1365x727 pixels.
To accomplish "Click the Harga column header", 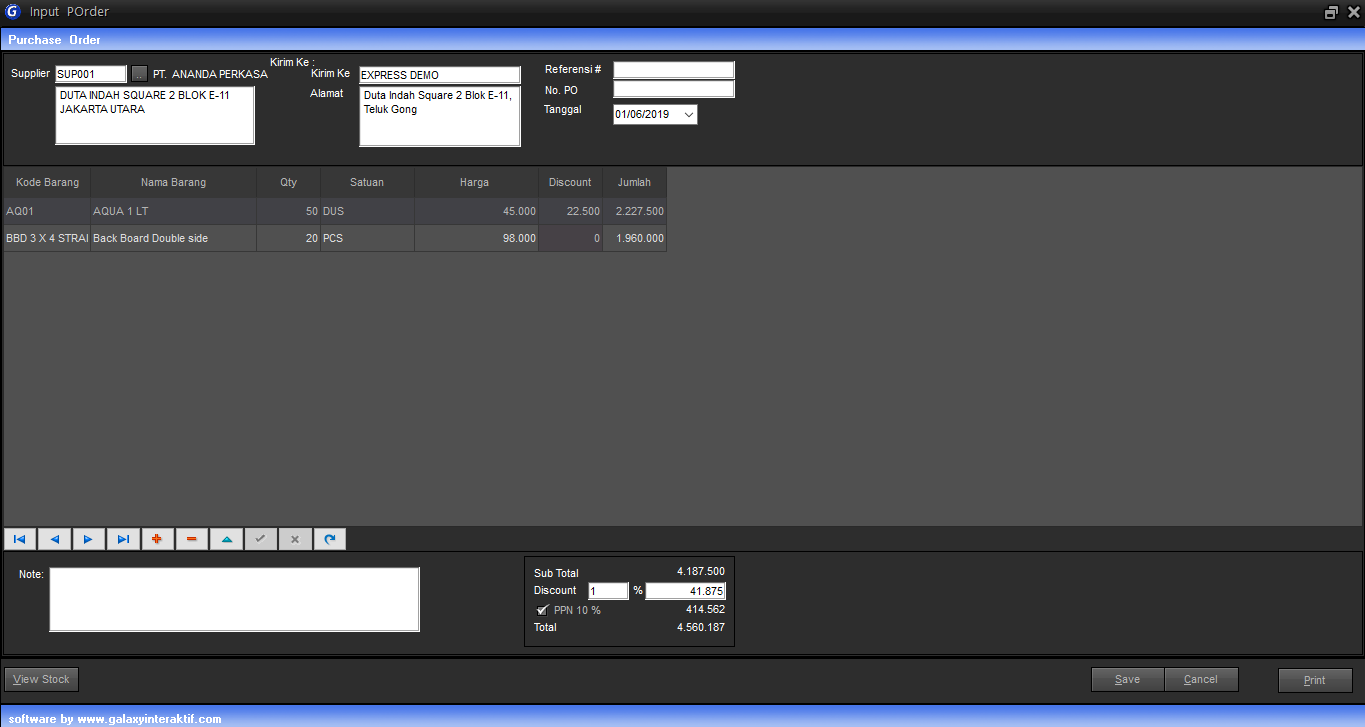I will (474, 183).
